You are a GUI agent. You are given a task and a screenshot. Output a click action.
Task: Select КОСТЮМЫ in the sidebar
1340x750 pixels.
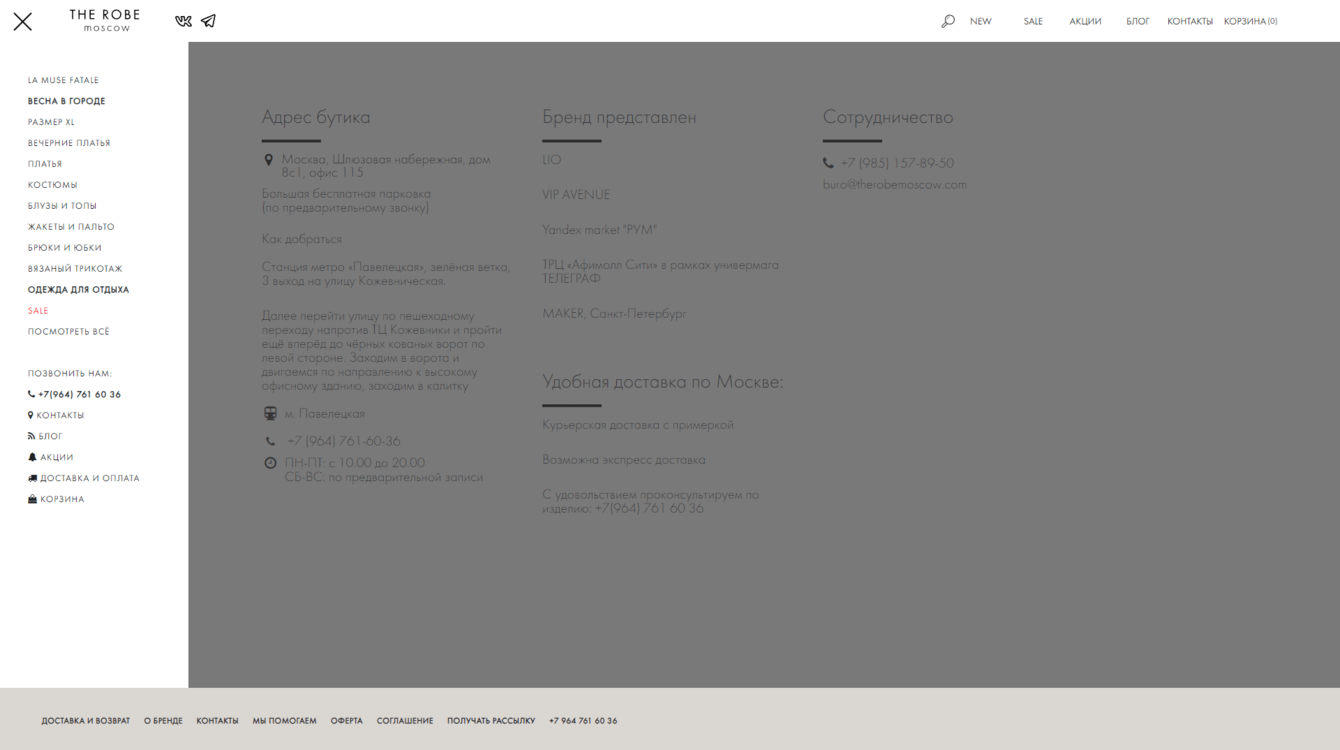pos(52,185)
